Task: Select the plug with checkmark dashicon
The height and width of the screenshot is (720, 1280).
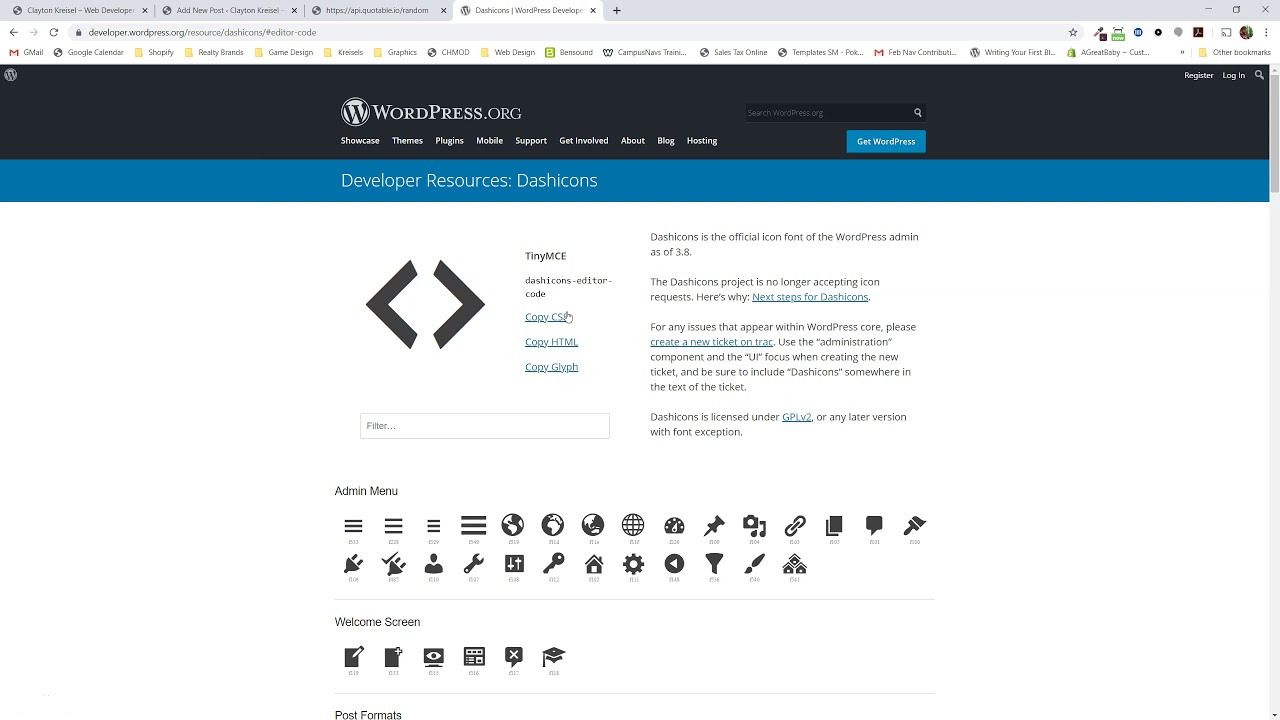Action: 393,564
